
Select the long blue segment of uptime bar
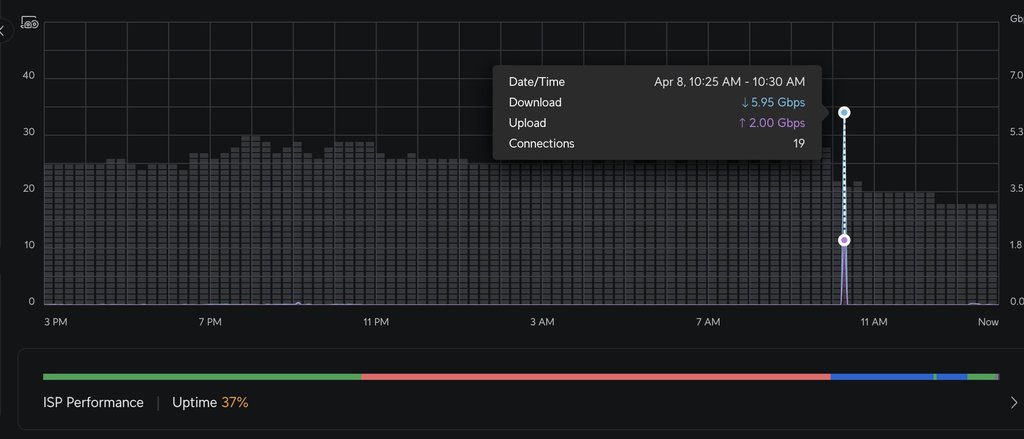point(880,377)
